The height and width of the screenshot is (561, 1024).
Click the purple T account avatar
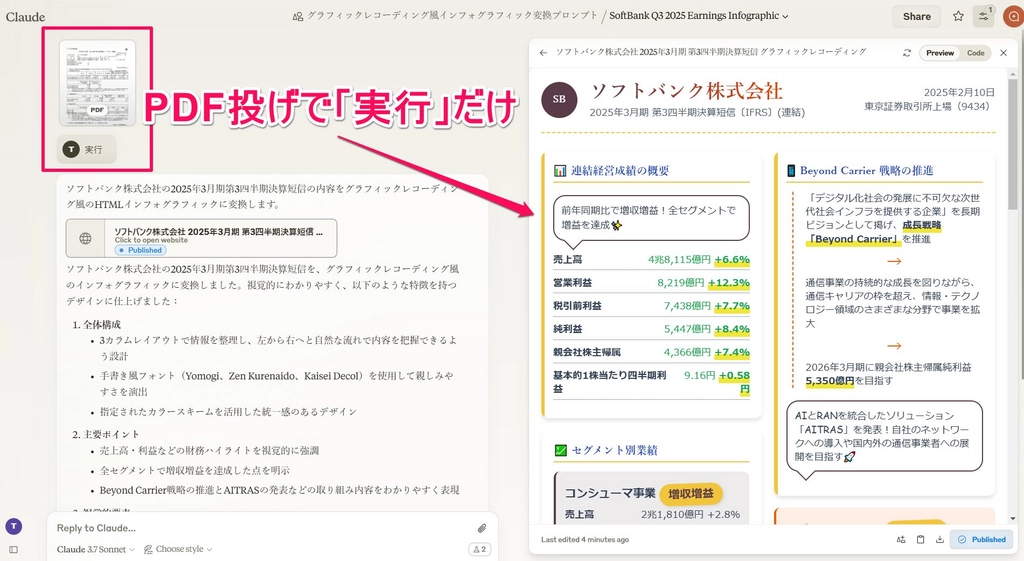click(14, 526)
